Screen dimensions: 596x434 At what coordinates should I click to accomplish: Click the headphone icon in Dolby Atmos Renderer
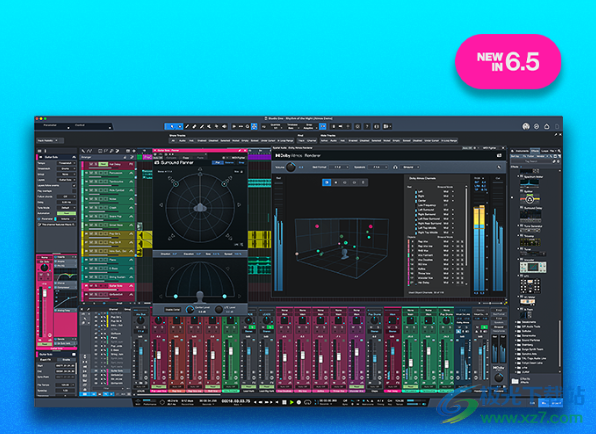[x=395, y=167]
